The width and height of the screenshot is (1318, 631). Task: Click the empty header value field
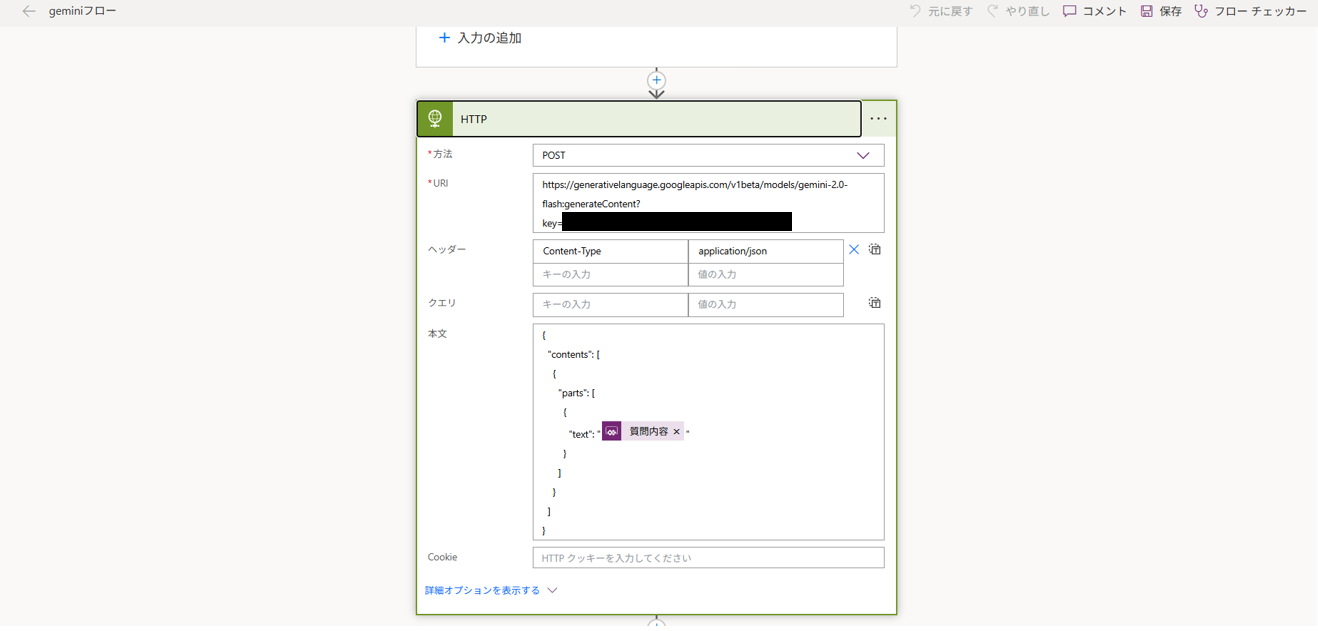[766, 274]
